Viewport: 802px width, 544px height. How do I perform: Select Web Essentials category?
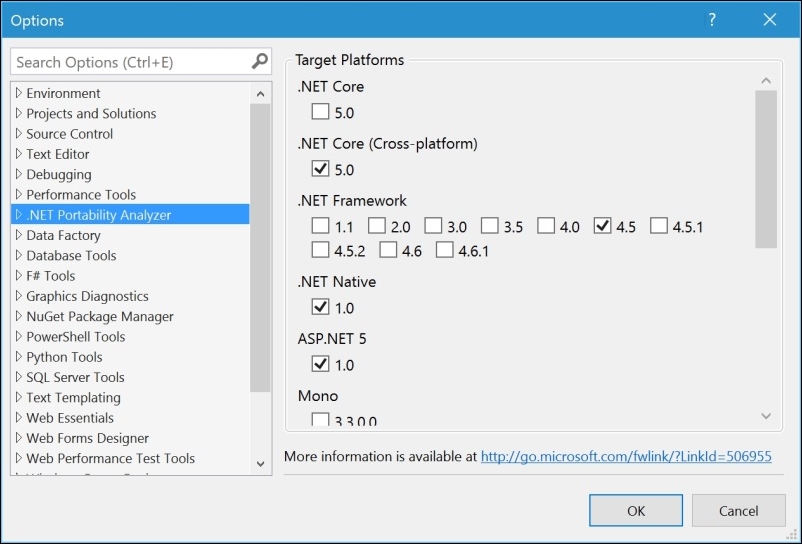pos(70,418)
